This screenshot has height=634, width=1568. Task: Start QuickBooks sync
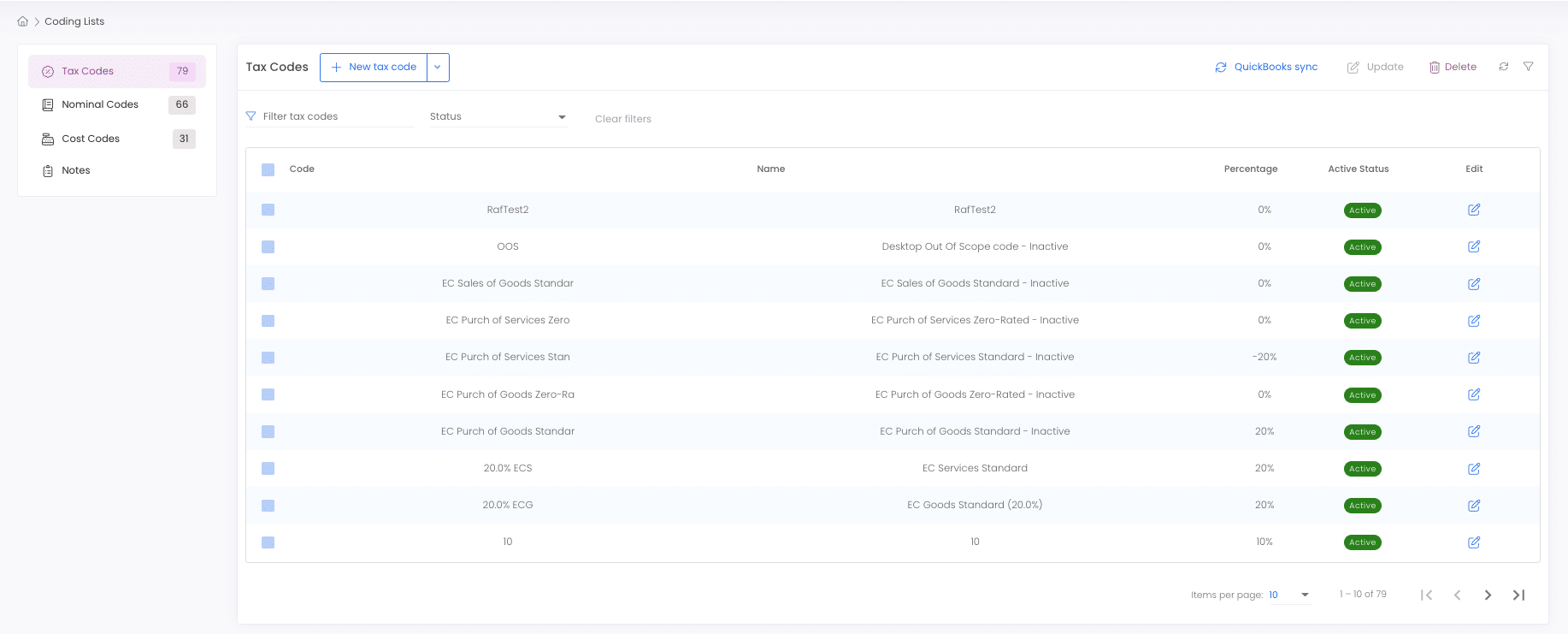tap(1266, 67)
